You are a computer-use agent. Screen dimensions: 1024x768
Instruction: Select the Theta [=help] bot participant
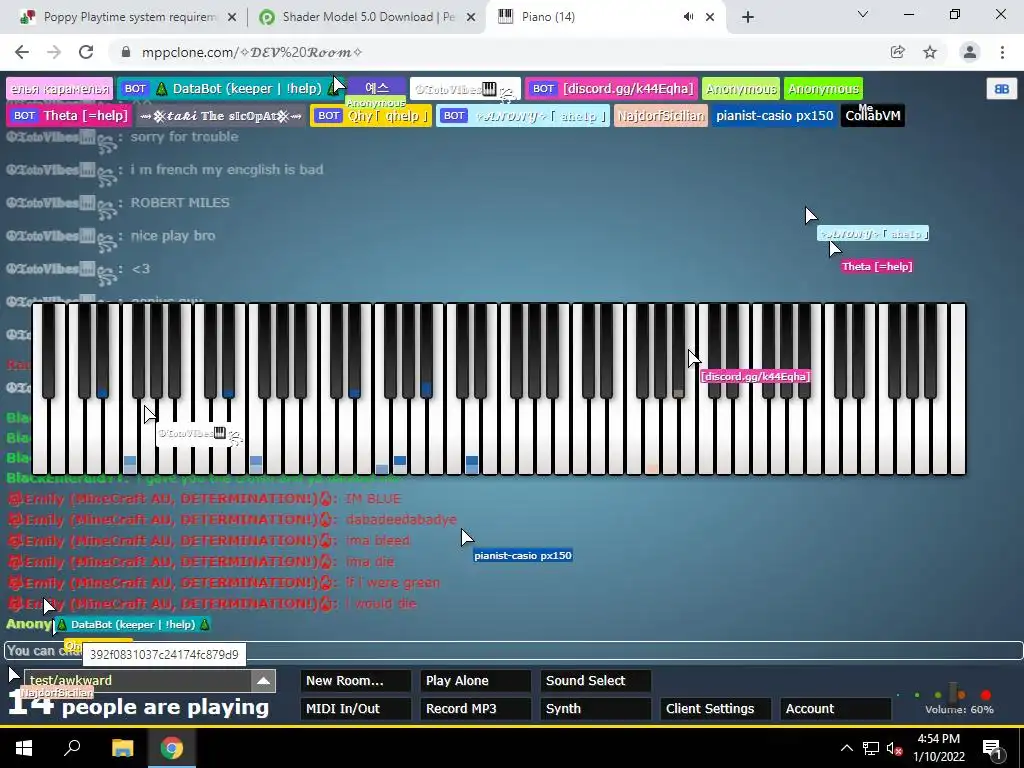coord(69,116)
